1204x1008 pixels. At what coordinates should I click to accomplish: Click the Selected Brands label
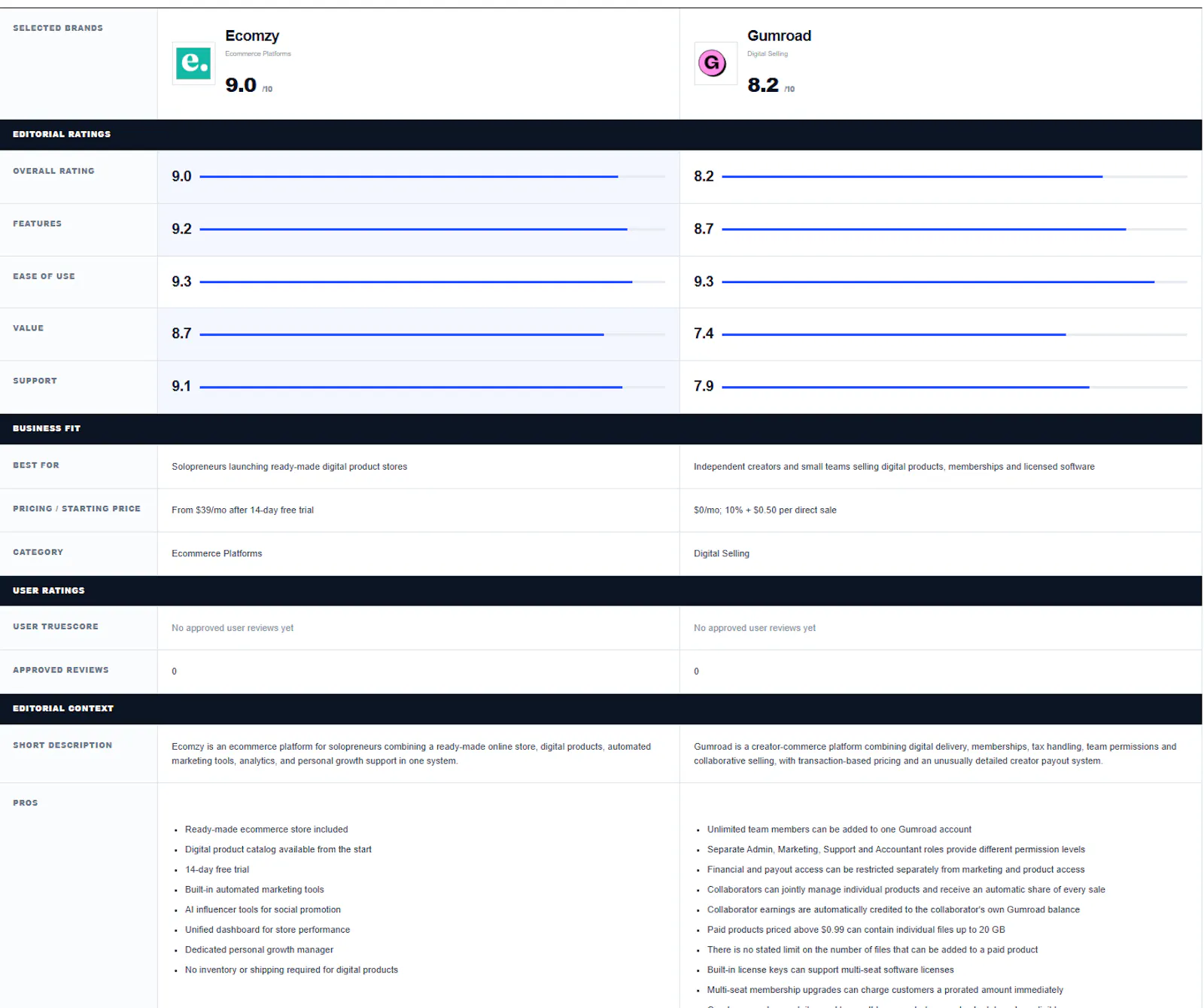(58, 28)
